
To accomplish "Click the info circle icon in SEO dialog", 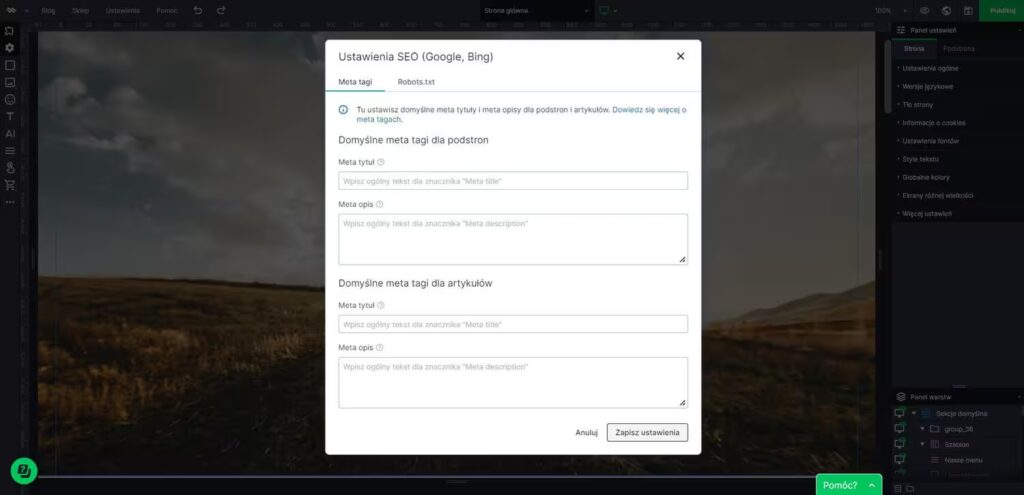I will tap(344, 110).
